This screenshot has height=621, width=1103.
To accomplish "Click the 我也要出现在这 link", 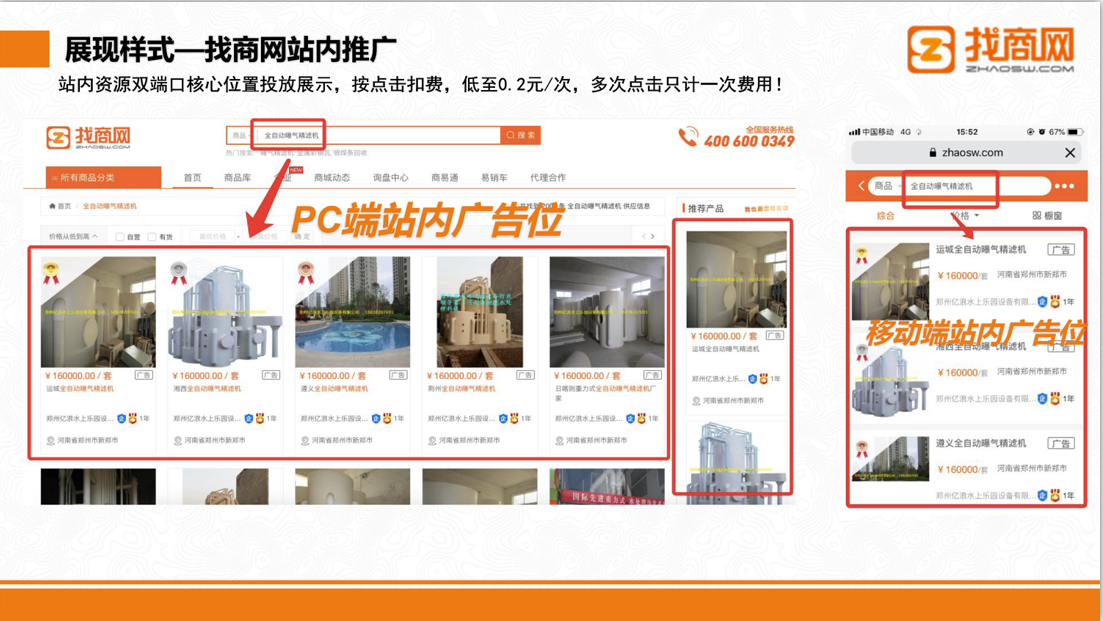I will click(x=766, y=209).
